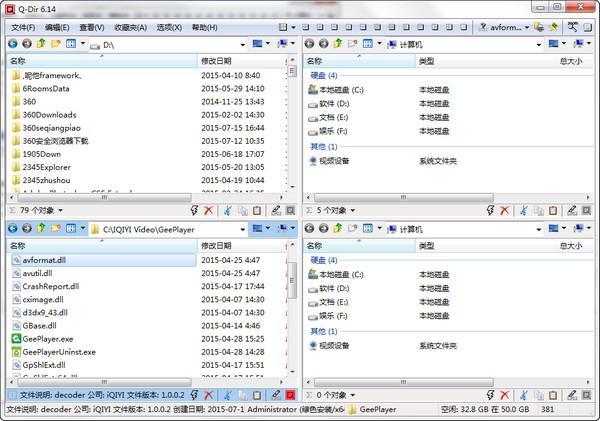This screenshot has height=421, width=600.
Task: Click red delete X in 0 个对象 bar
Action: click(x=505, y=395)
